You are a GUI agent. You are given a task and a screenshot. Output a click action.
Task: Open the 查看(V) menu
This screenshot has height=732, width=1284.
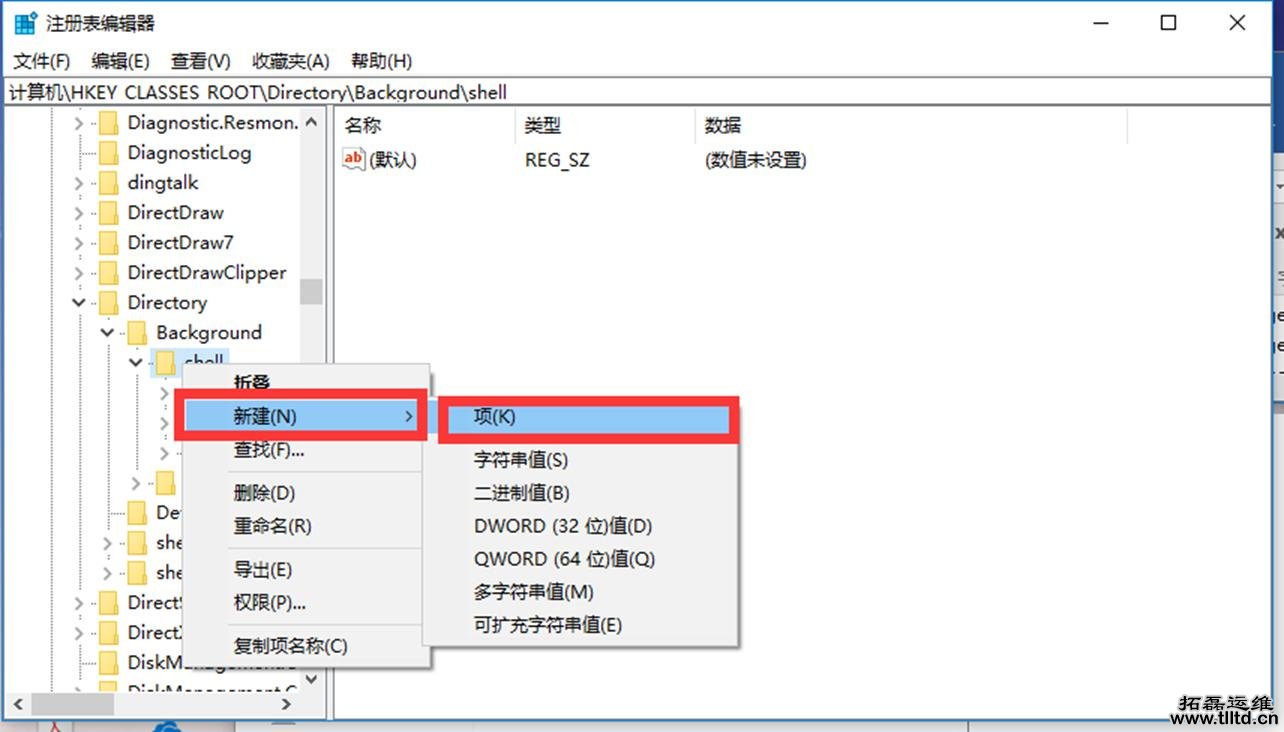point(199,61)
